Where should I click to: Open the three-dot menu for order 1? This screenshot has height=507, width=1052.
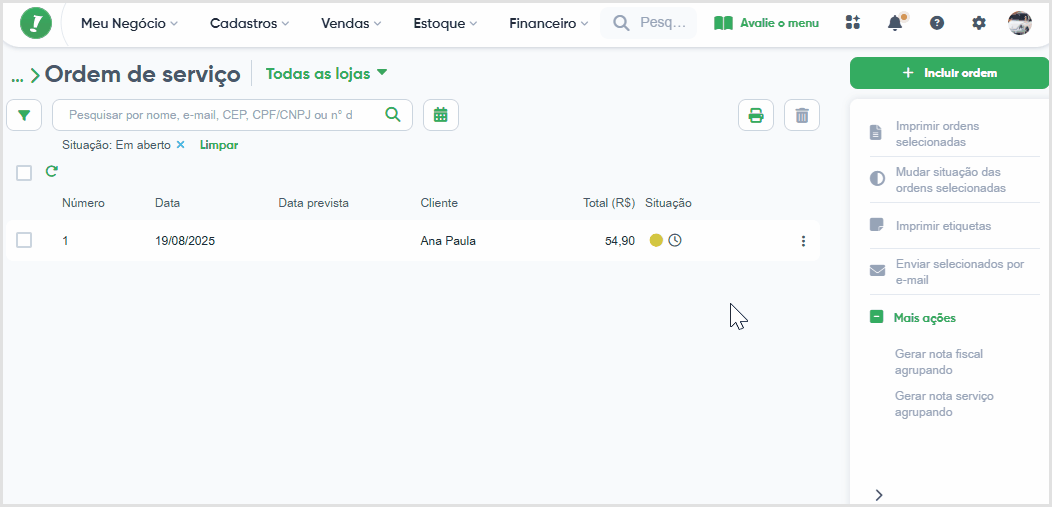click(x=803, y=241)
